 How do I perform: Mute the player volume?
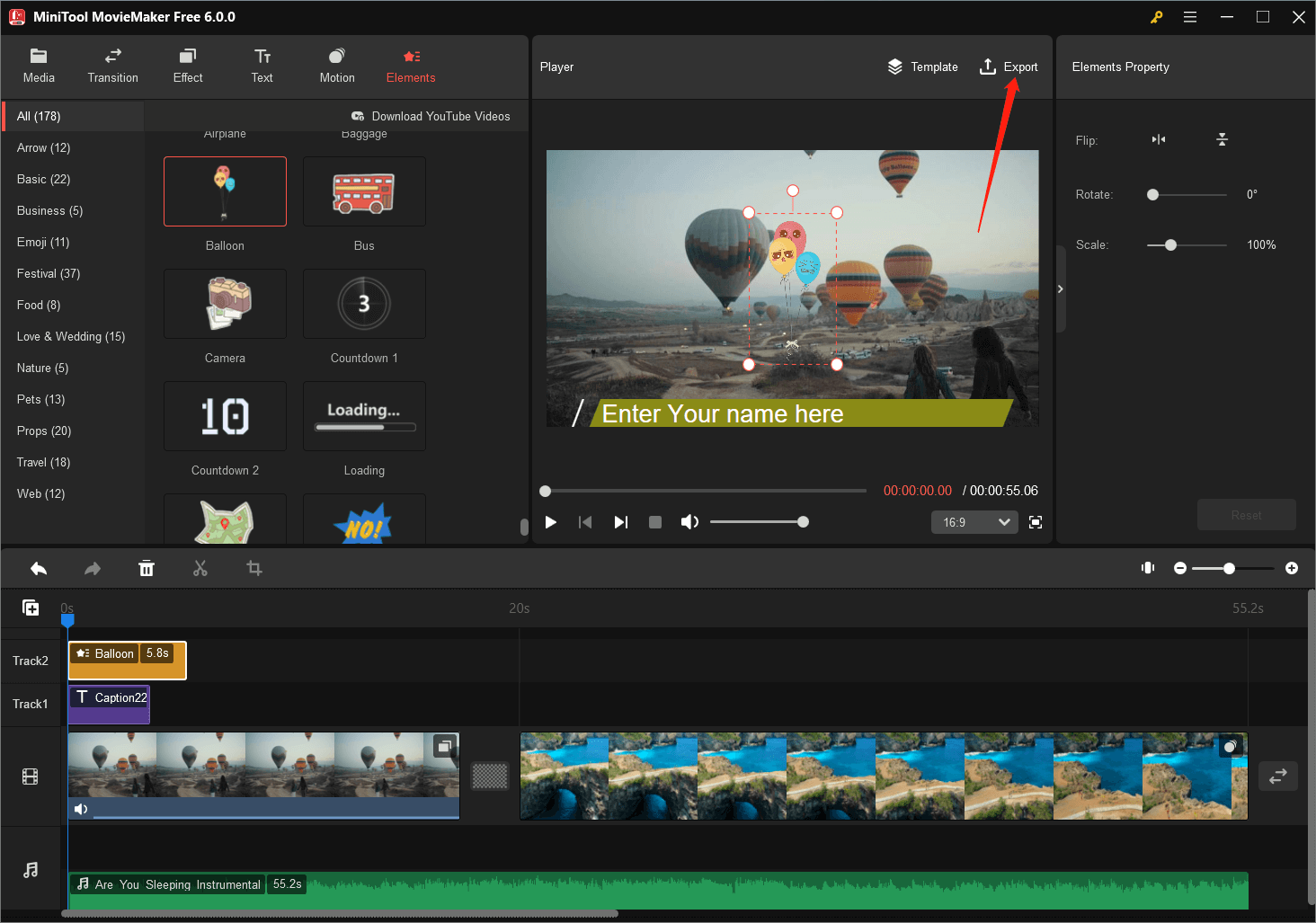point(689,522)
